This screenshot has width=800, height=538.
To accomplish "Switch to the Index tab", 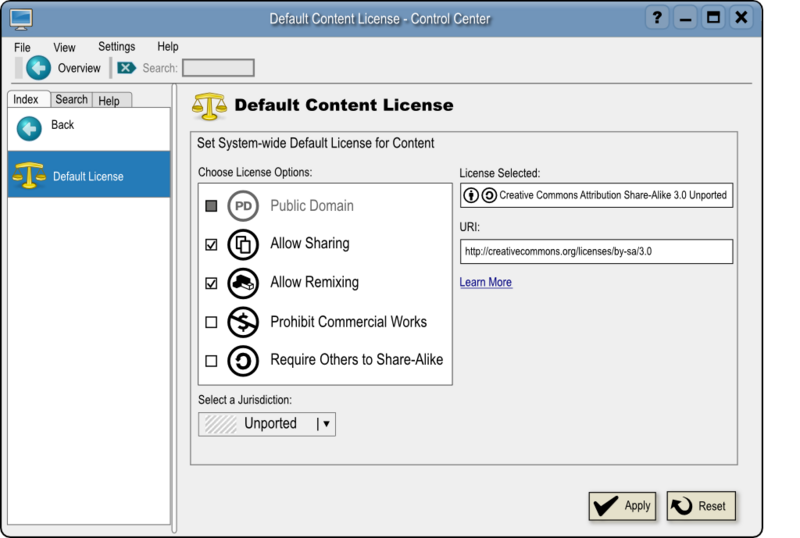I will coord(27,99).
